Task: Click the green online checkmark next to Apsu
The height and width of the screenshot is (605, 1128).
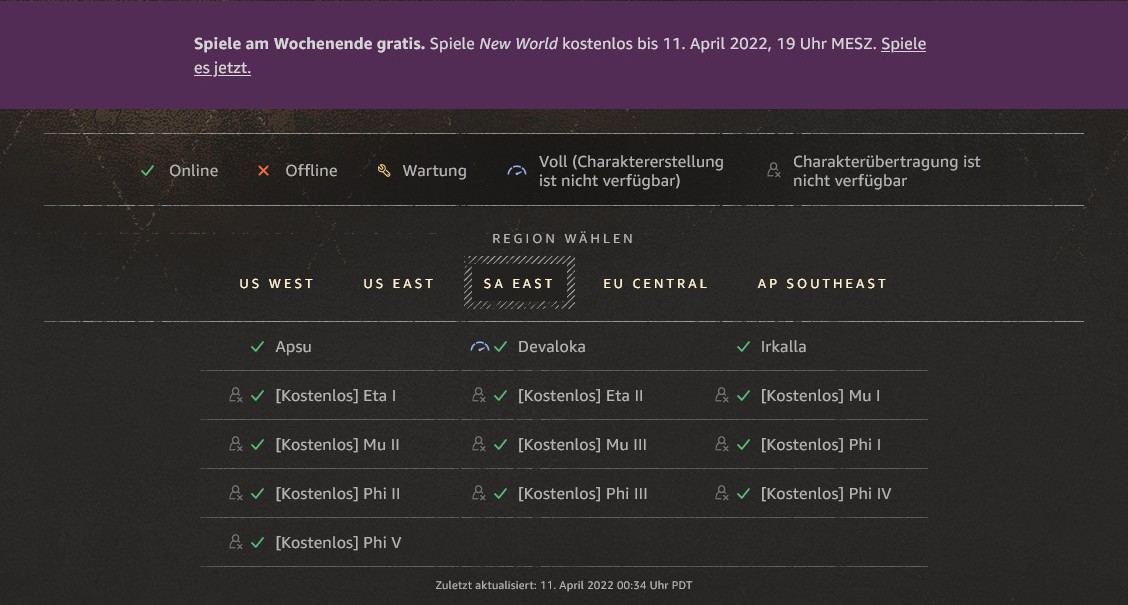Action: coord(257,347)
